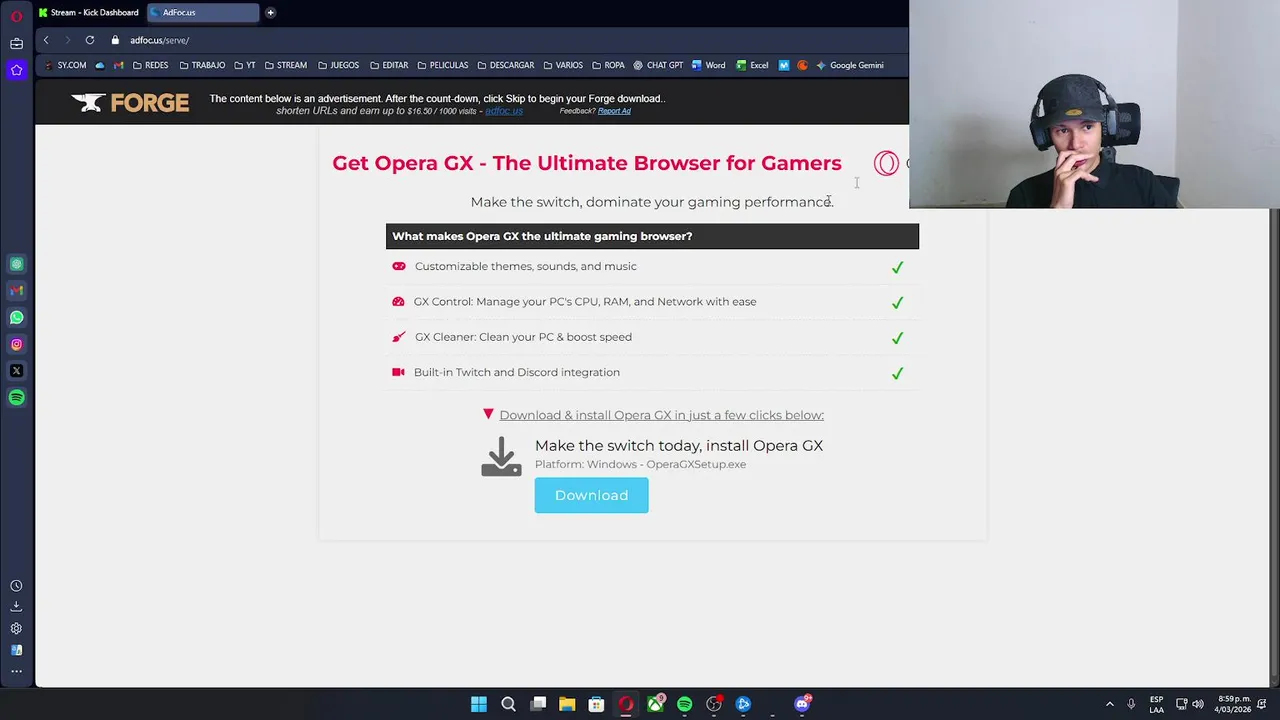The image size is (1280, 720).
Task: Click the large download arrow icon
Action: click(x=501, y=456)
